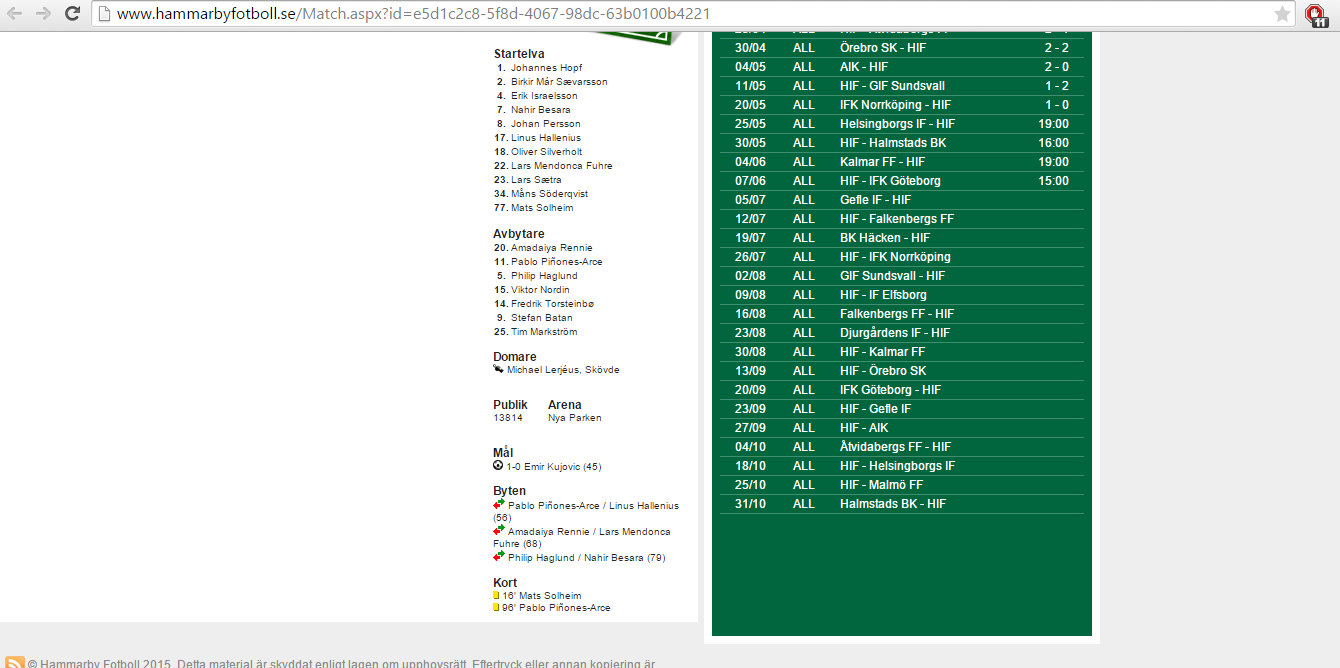Open the adblock extension icon
Viewport: 1340px width, 668px height.
[x=1316, y=14]
